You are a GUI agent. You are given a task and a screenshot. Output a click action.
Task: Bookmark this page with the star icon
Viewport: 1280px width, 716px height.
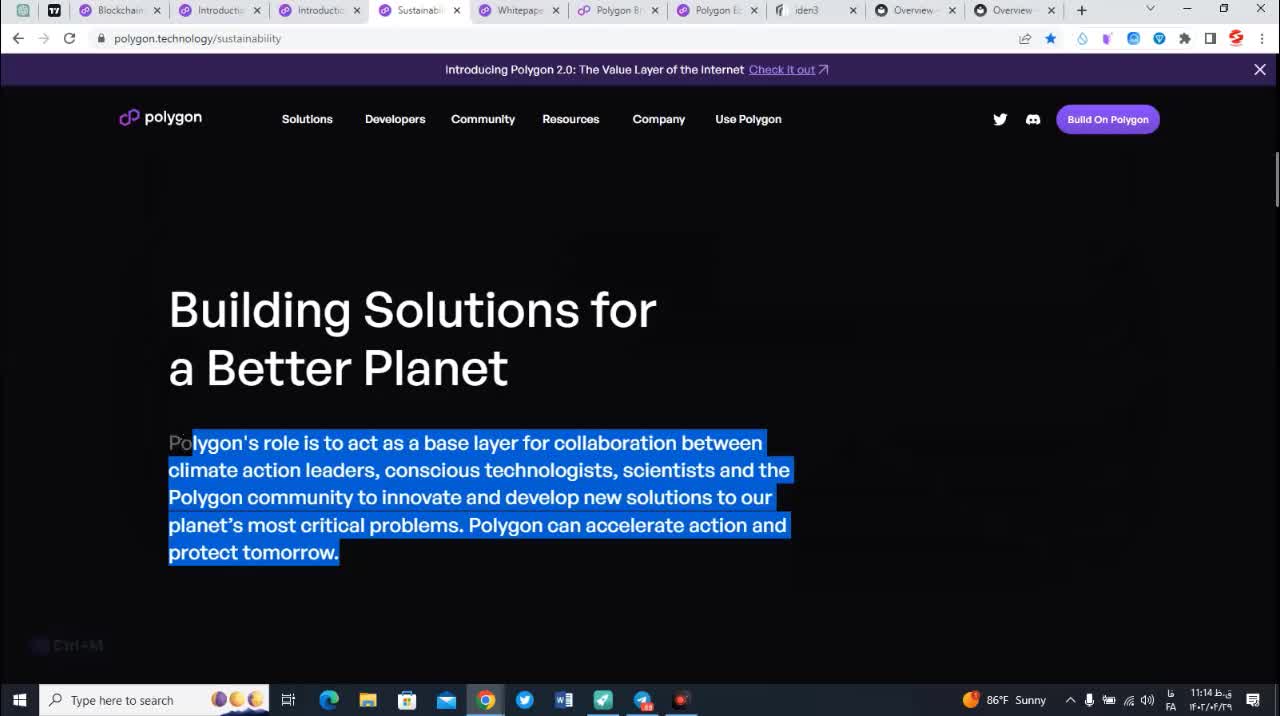point(1051,38)
